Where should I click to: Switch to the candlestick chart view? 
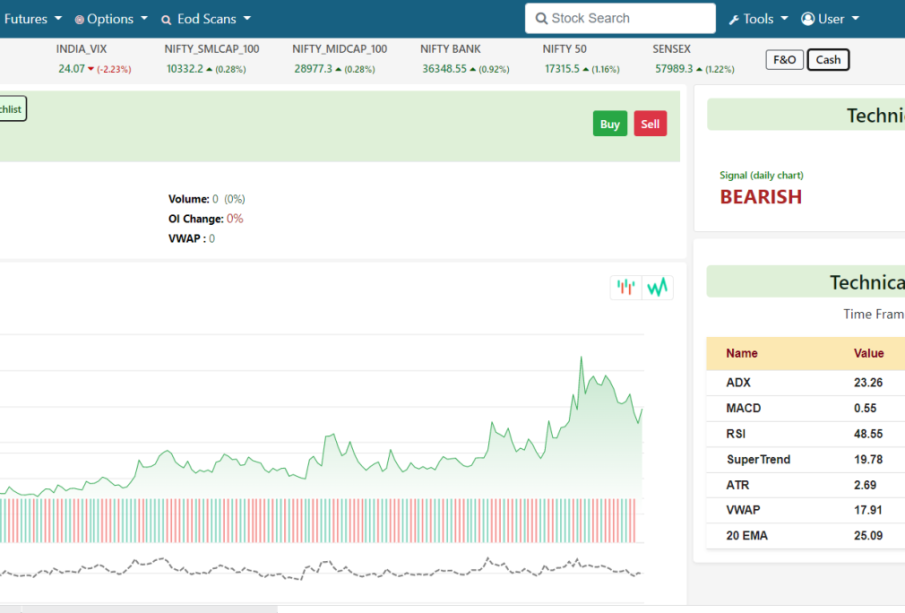[x=626, y=287]
